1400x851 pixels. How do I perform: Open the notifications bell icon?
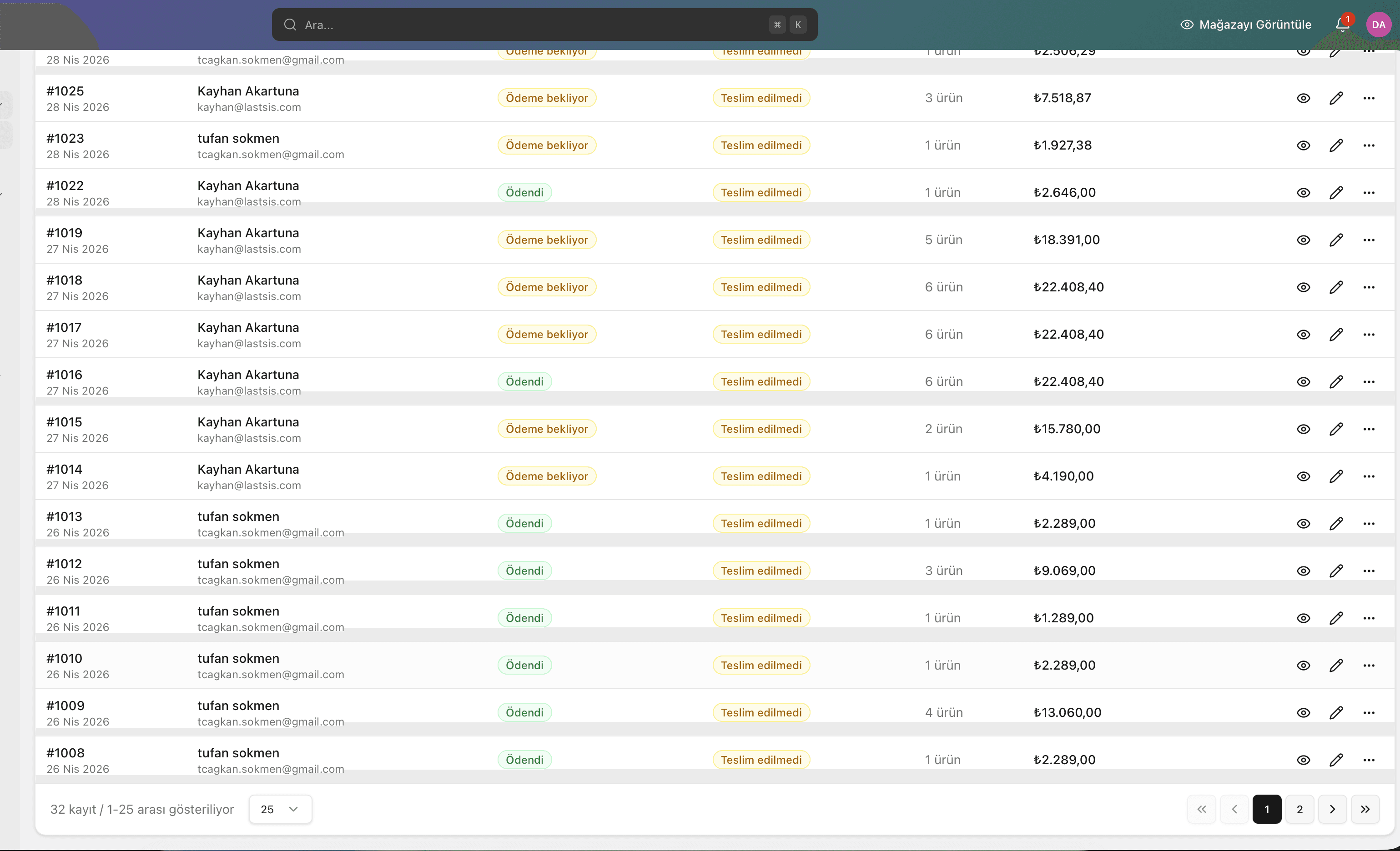[x=1343, y=25]
